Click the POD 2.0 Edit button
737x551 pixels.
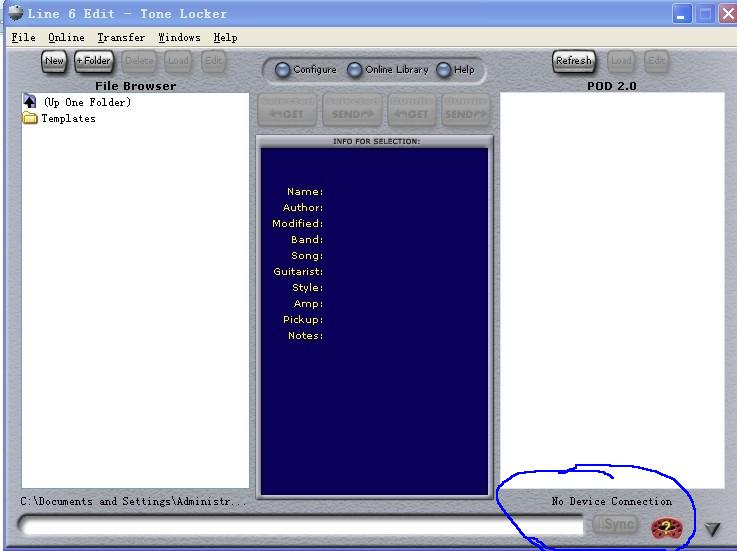coord(656,61)
